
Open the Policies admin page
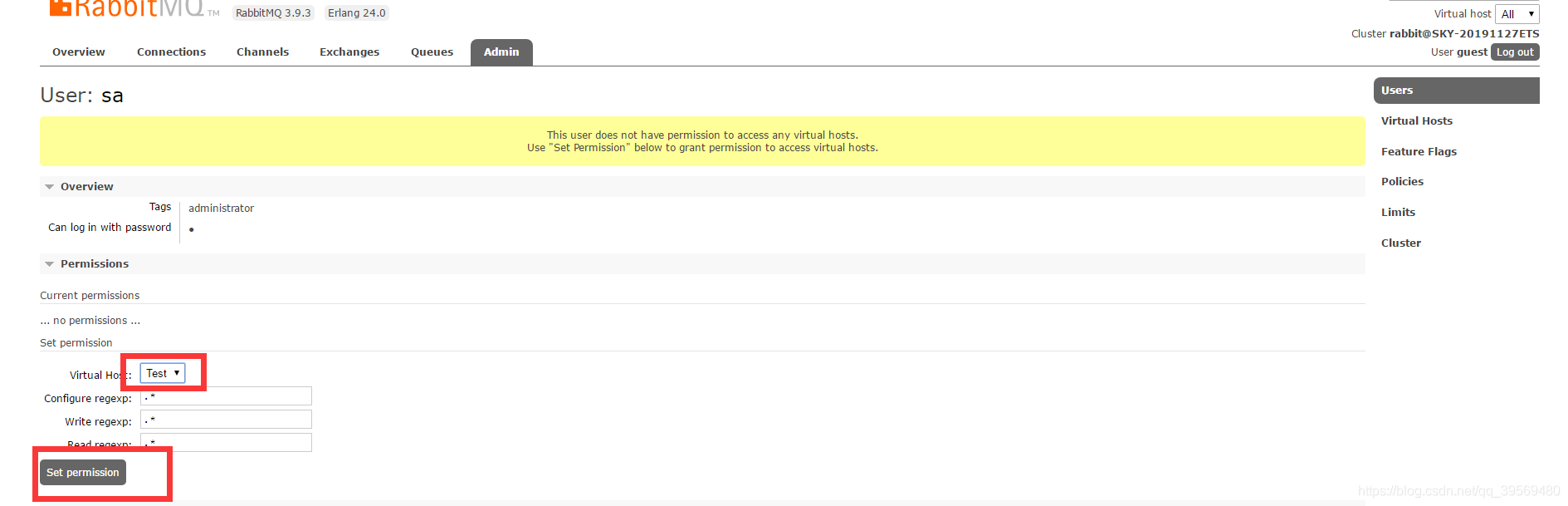click(1402, 181)
